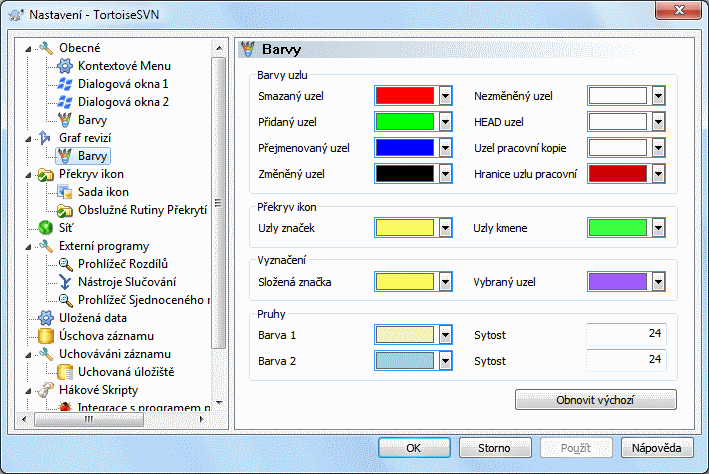
Task: Click the purple Vybraný uzel color swatch
Action: (x=618, y=282)
